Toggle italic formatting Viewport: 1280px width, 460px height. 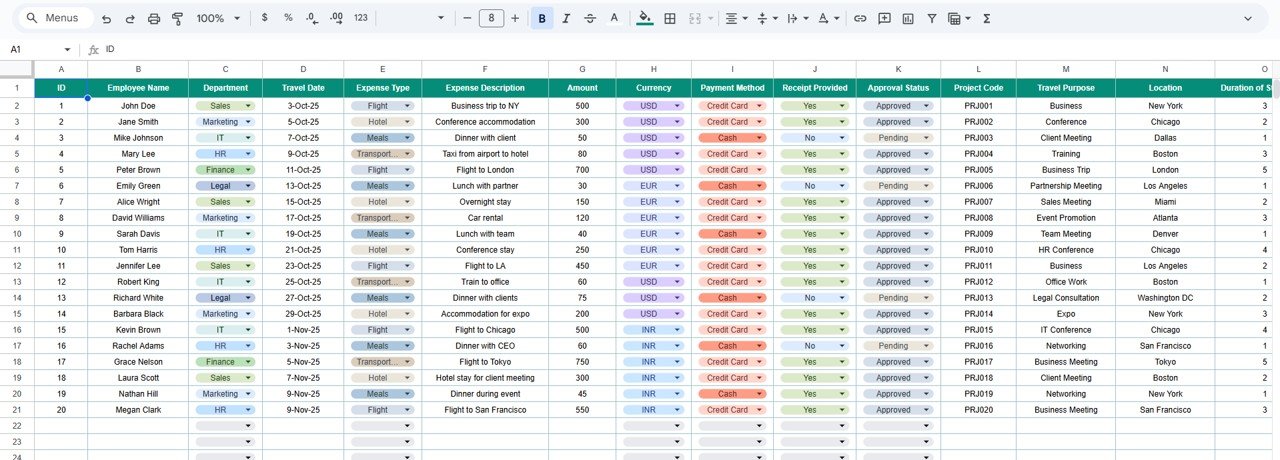566,18
